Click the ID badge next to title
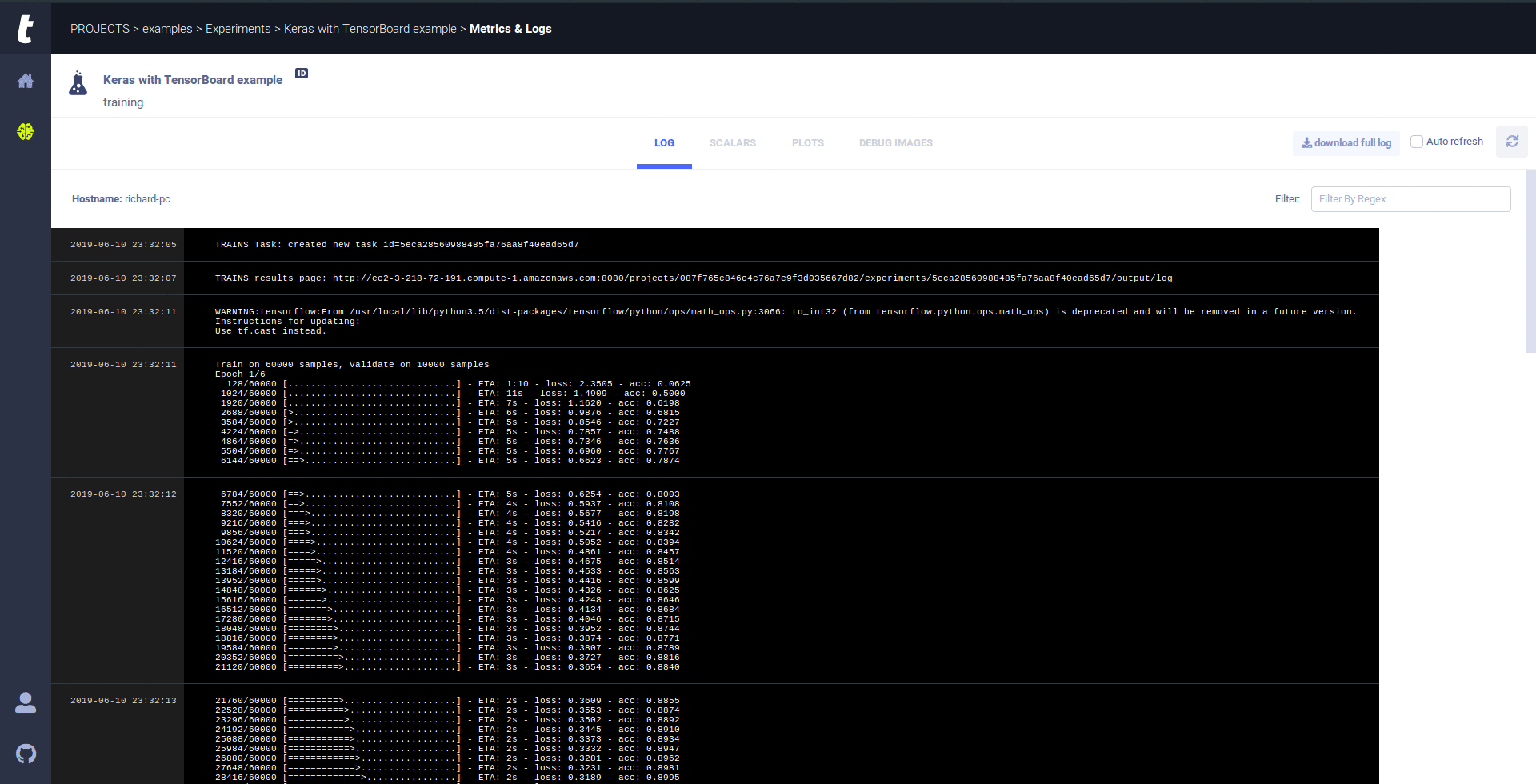The height and width of the screenshot is (784, 1536). pos(302,74)
